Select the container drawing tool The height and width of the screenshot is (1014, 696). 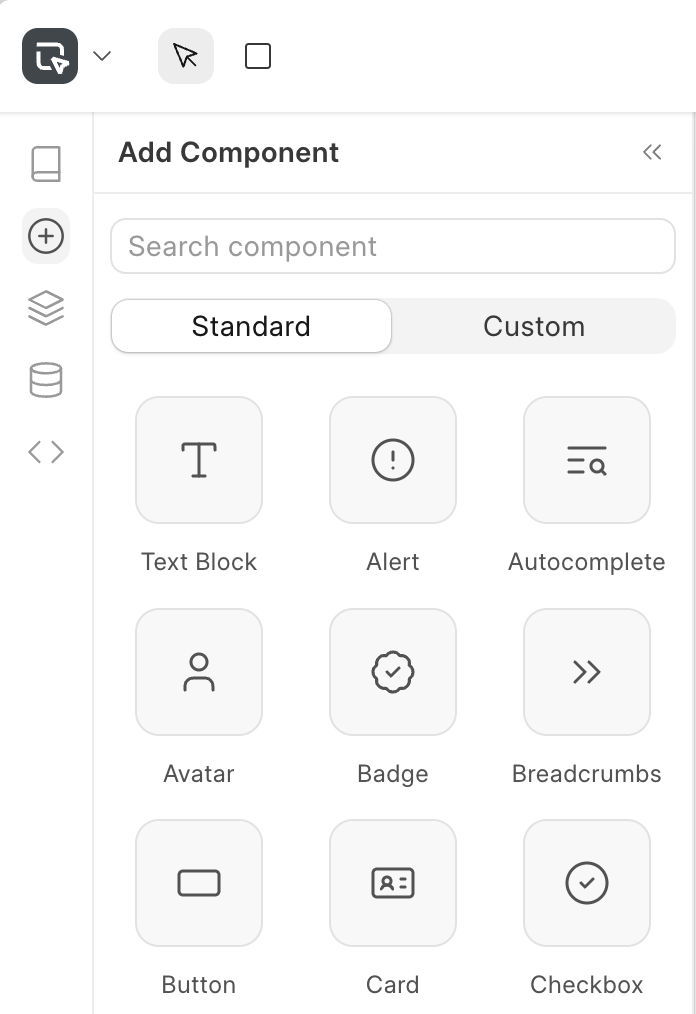(257, 56)
